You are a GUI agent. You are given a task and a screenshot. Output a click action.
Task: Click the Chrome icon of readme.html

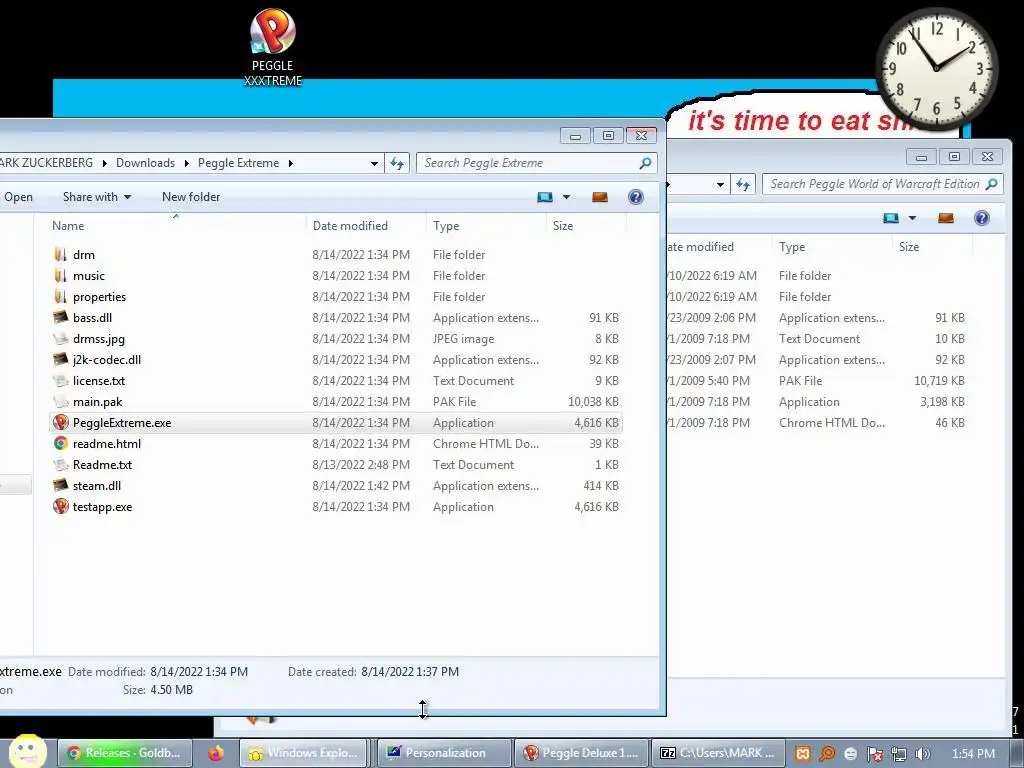coord(61,443)
